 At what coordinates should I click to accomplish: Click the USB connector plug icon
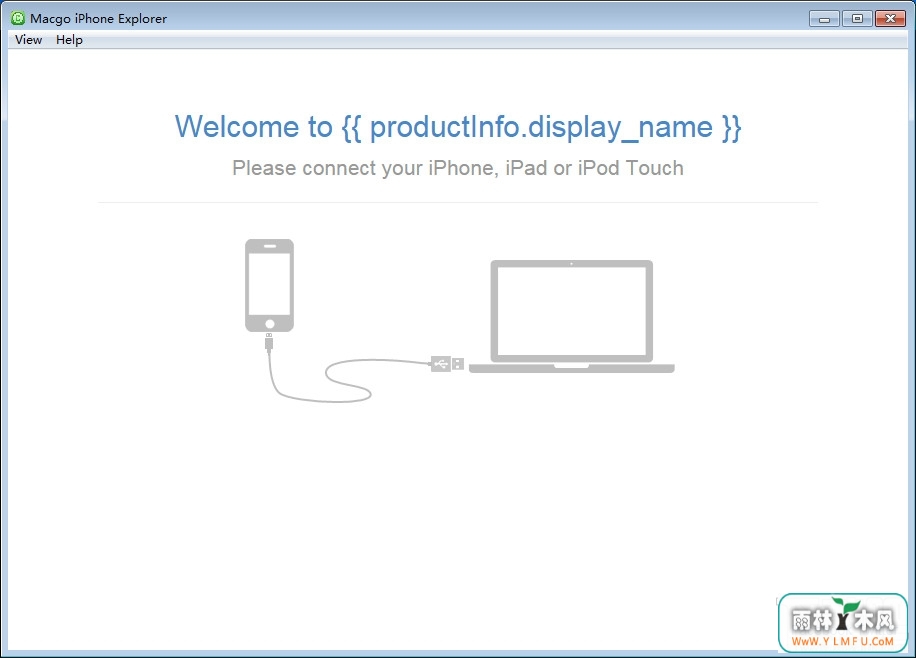[447, 364]
